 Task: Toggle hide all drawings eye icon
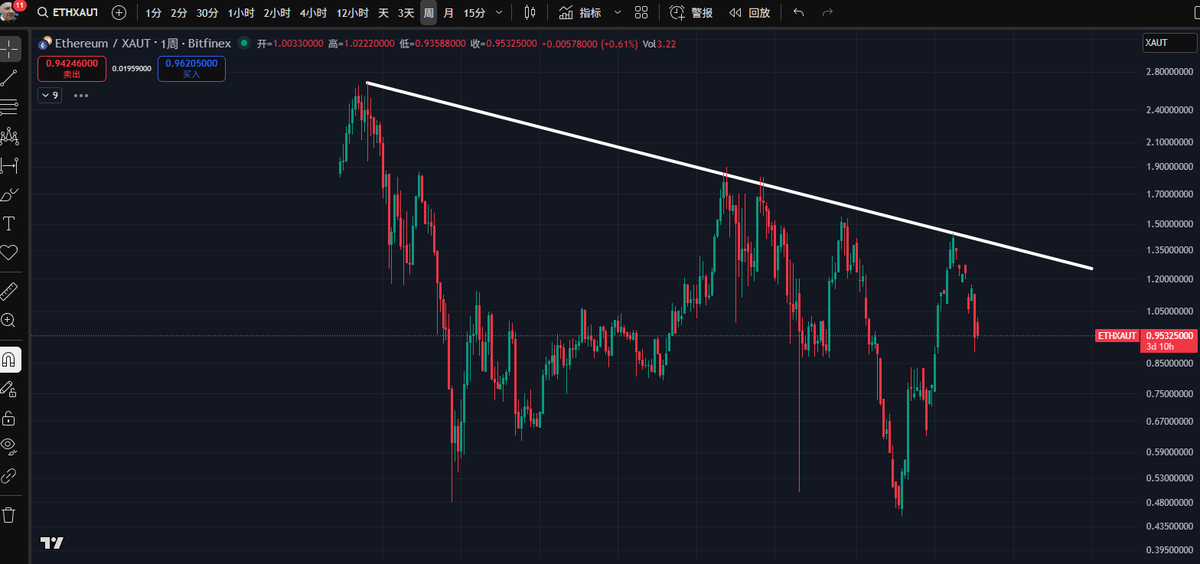pyautogui.click(x=9, y=446)
